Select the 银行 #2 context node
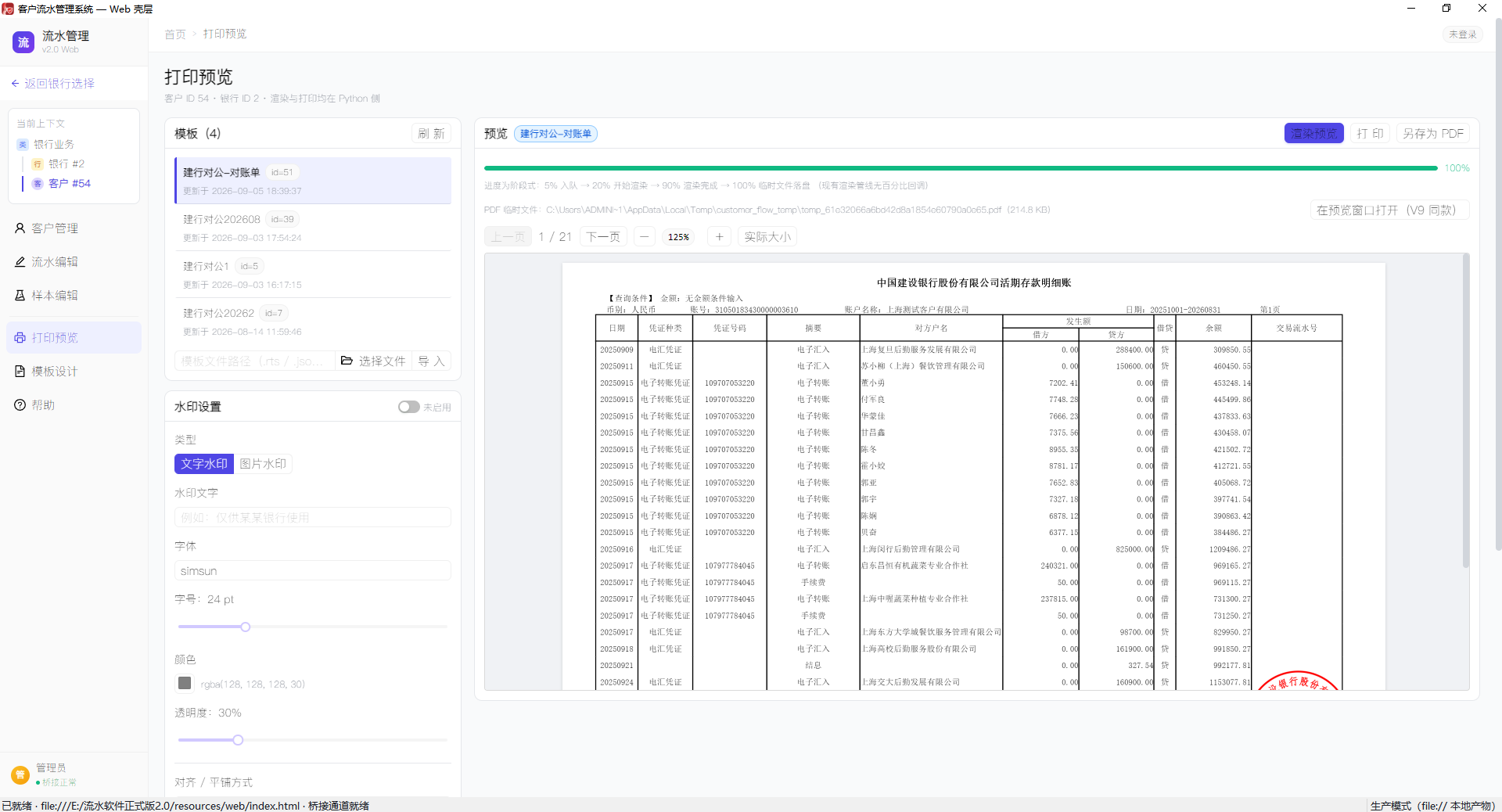 (59, 164)
